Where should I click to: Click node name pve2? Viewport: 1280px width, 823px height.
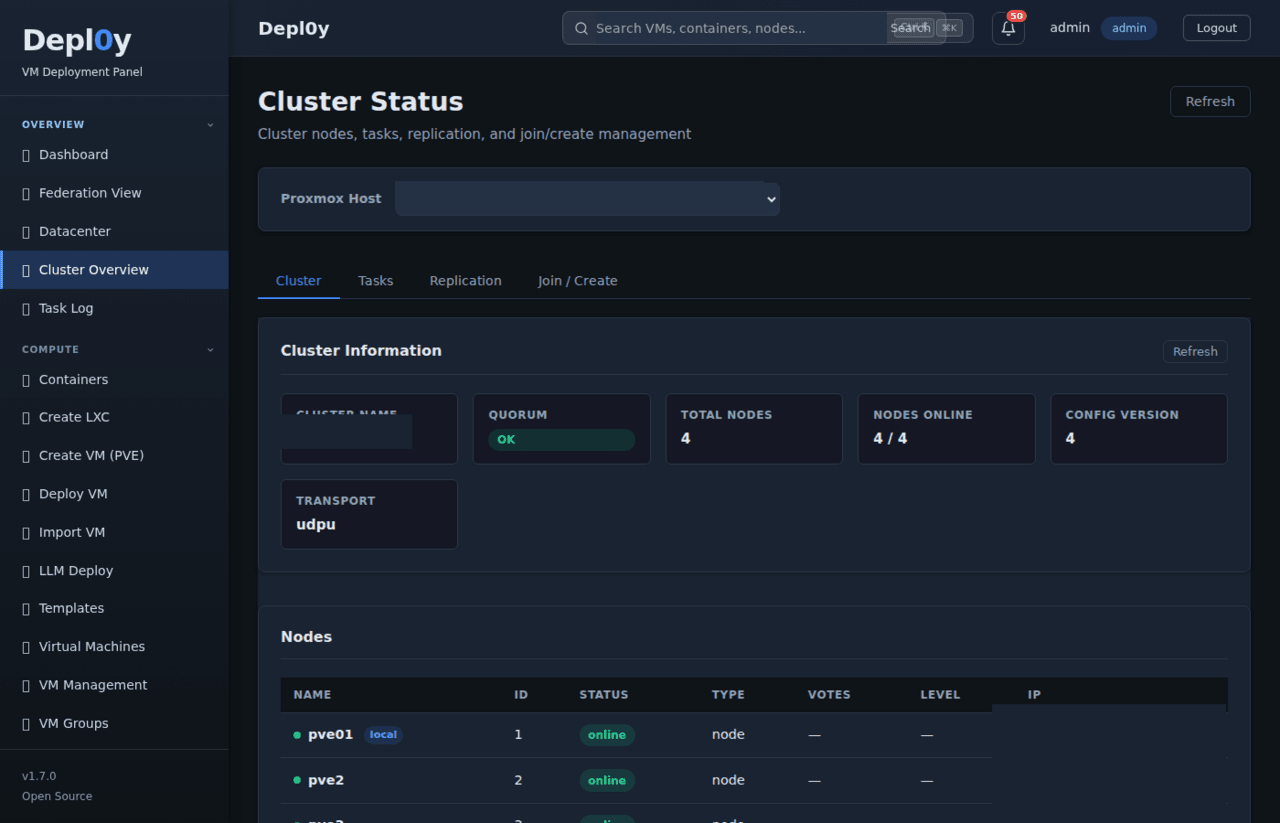tap(326, 781)
